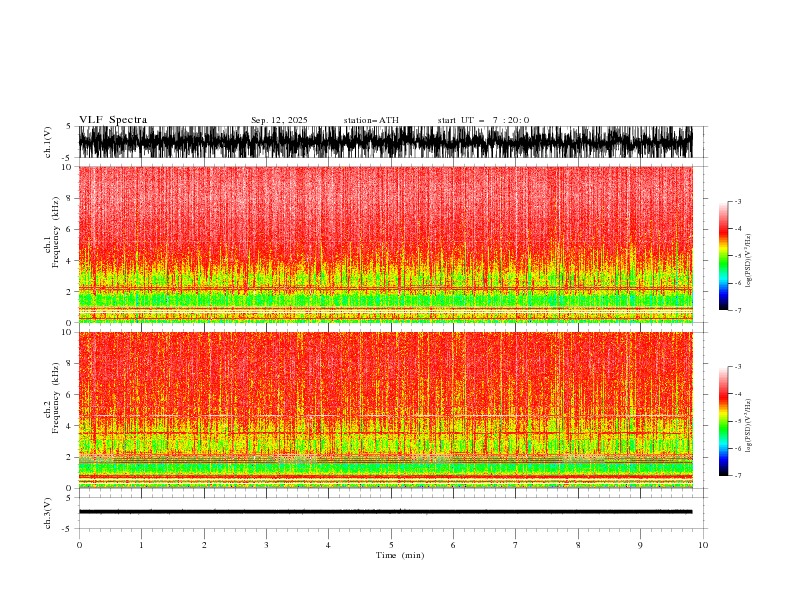792x612 pixels.
Task: Click the "ch.1(V)" axis label
Action: pyautogui.click(x=48, y=142)
